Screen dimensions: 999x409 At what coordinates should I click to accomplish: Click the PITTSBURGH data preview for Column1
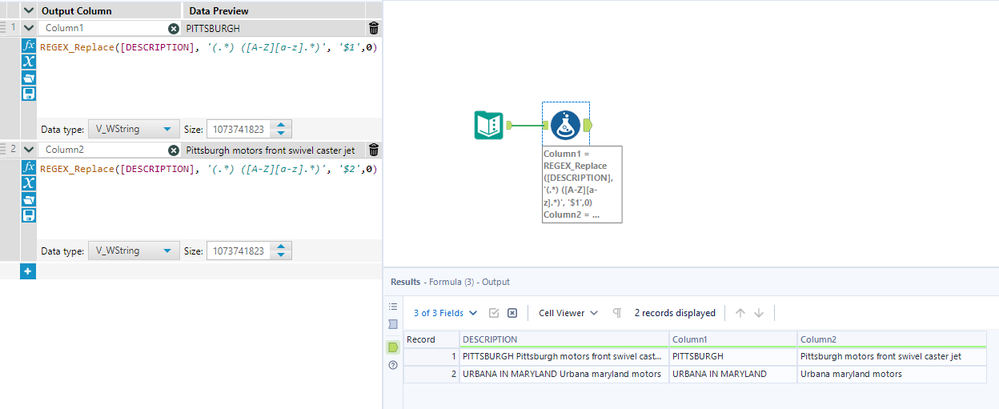point(275,28)
